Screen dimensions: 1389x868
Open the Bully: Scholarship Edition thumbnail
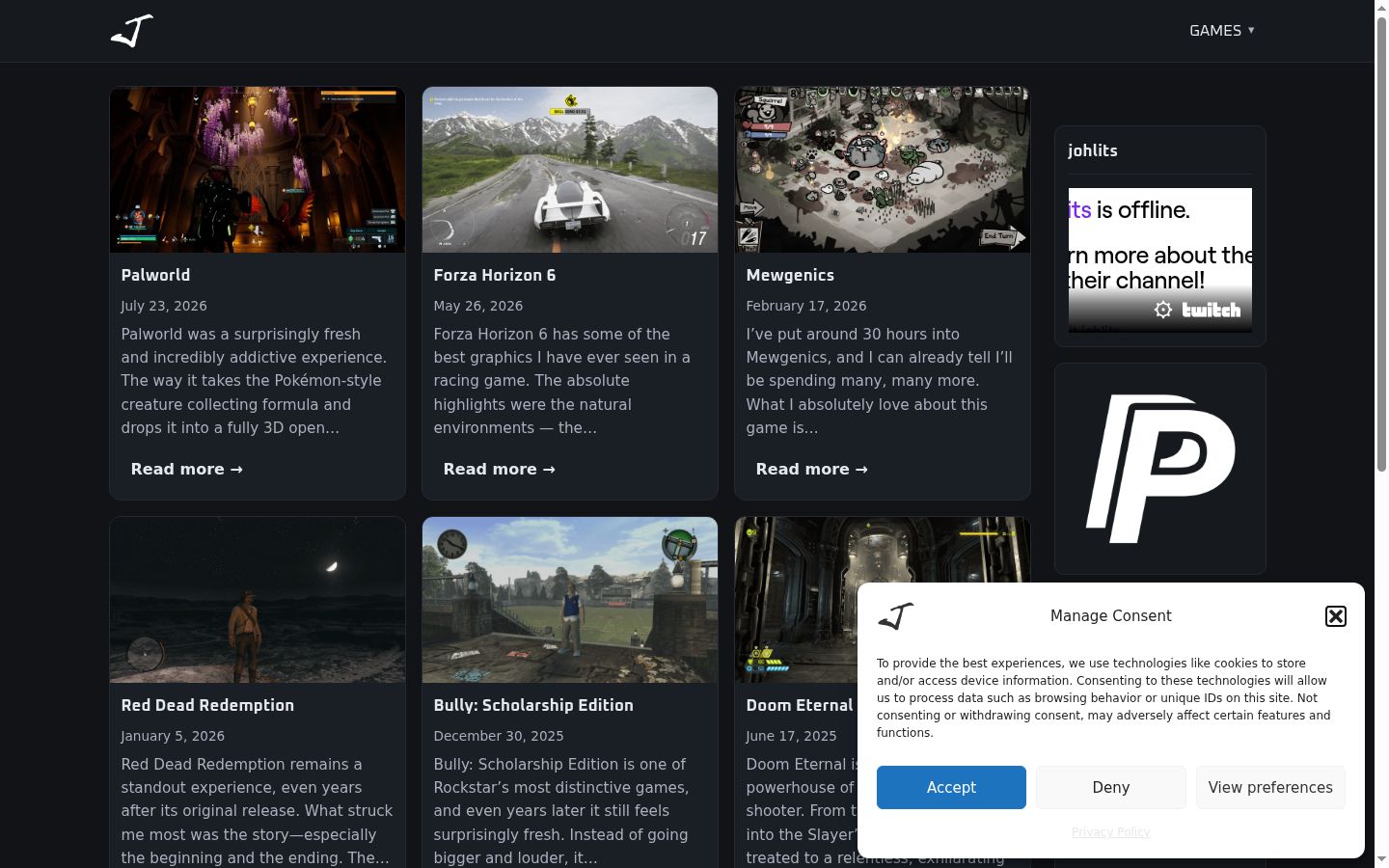[x=570, y=600]
